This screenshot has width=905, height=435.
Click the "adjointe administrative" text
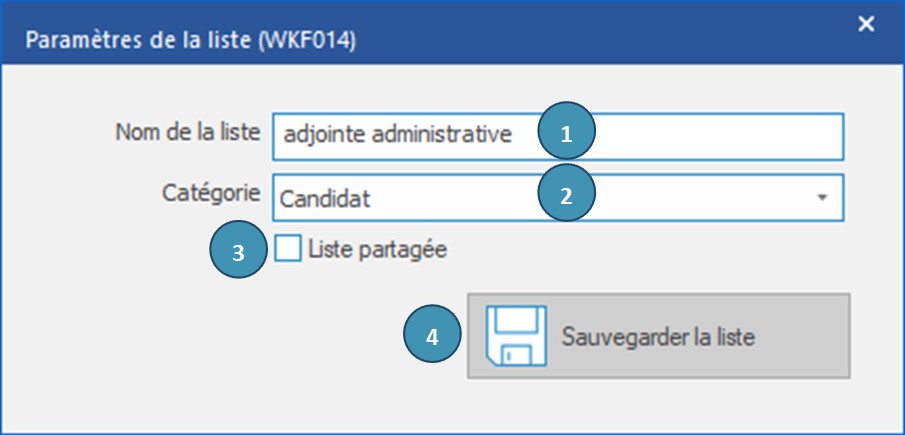(397, 136)
